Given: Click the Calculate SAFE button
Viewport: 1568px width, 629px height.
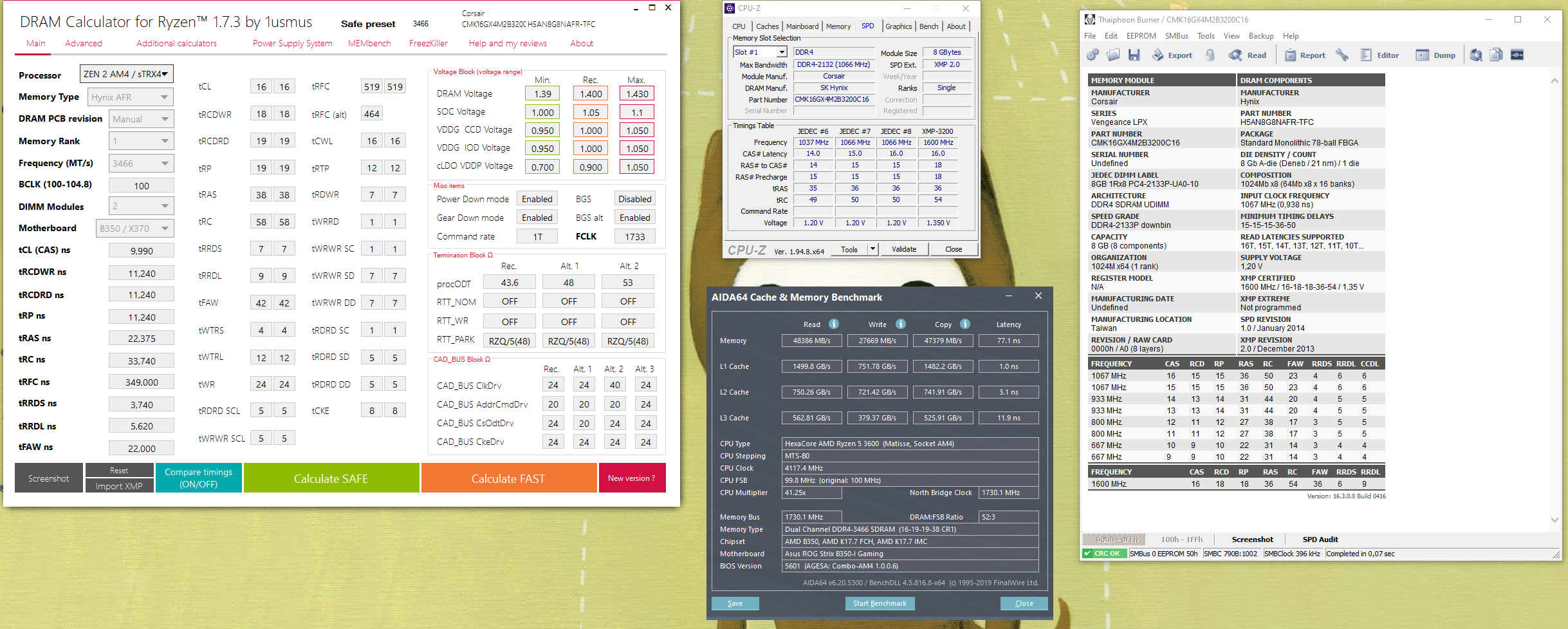Looking at the screenshot, I should (x=331, y=478).
